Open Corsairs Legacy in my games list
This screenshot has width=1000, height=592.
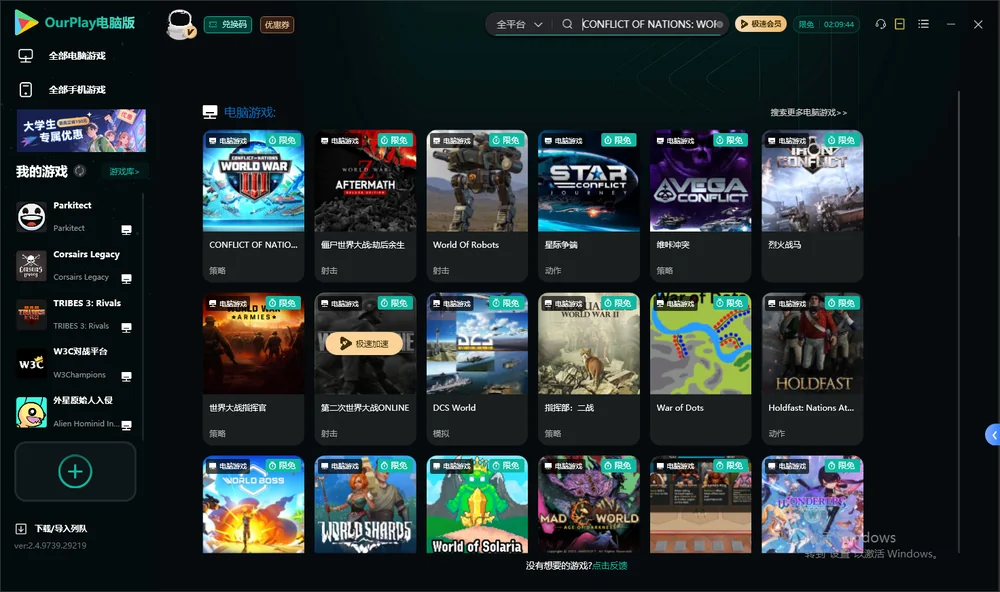tap(75, 265)
